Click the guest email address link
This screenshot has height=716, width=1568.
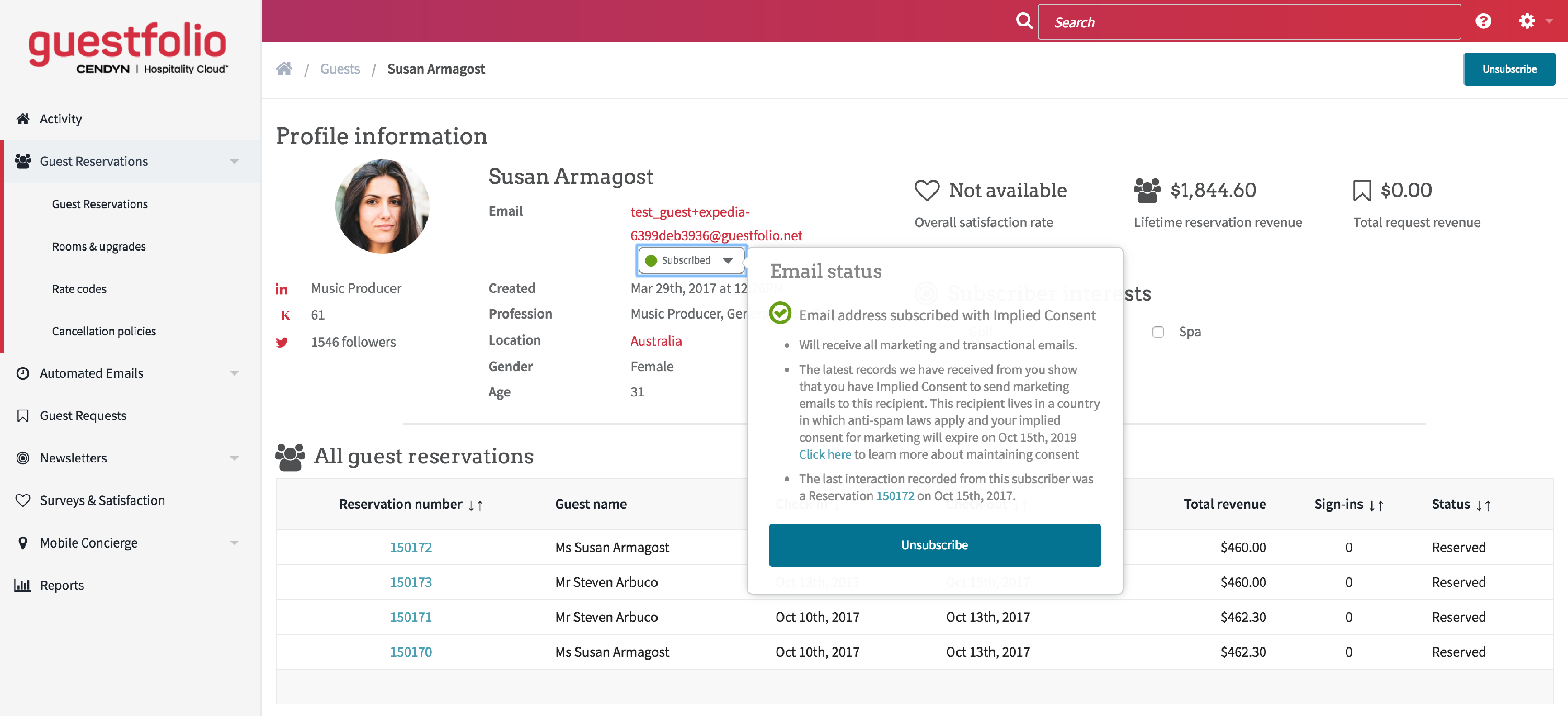pyautogui.click(x=716, y=223)
